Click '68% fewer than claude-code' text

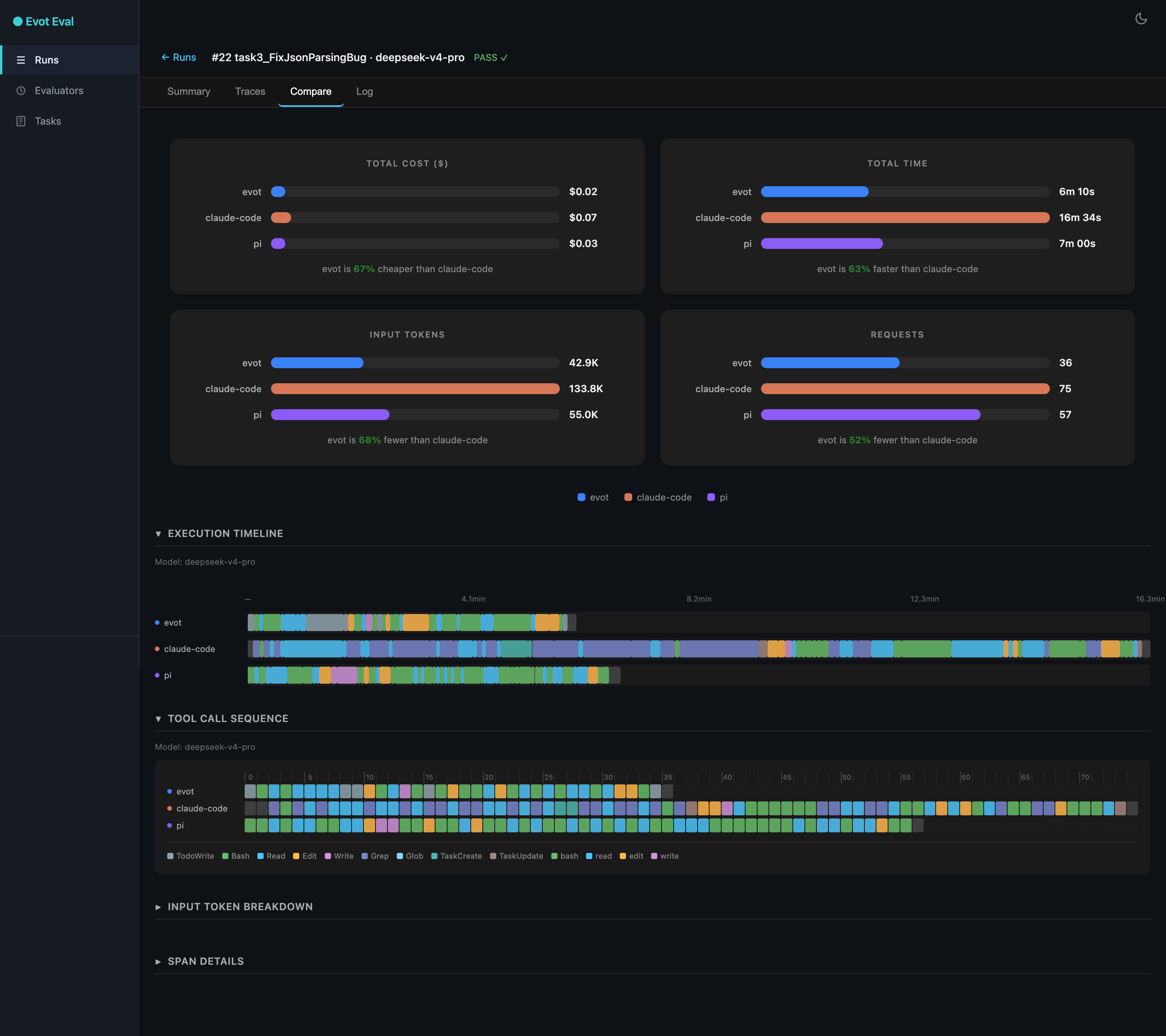(x=423, y=440)
